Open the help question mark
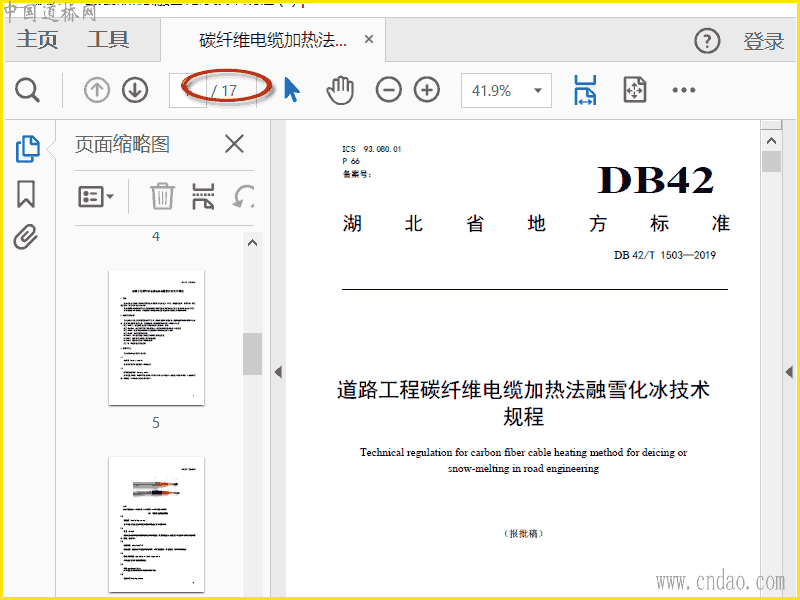The width and height of the screenshot is (800, 600). (x=707, y=40)
